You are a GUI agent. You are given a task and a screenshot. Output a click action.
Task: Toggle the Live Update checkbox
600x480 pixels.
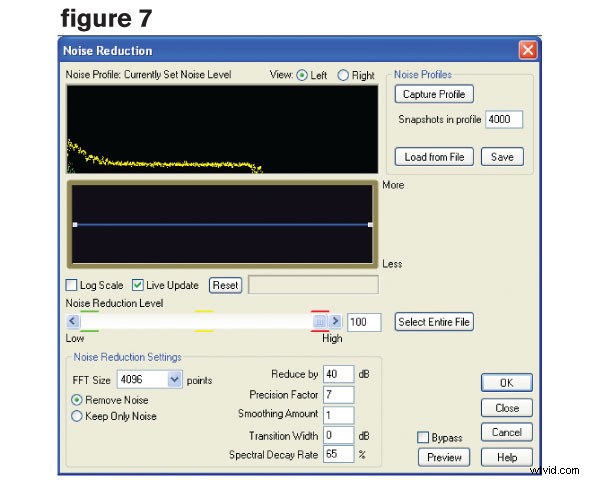pos(138,285)
